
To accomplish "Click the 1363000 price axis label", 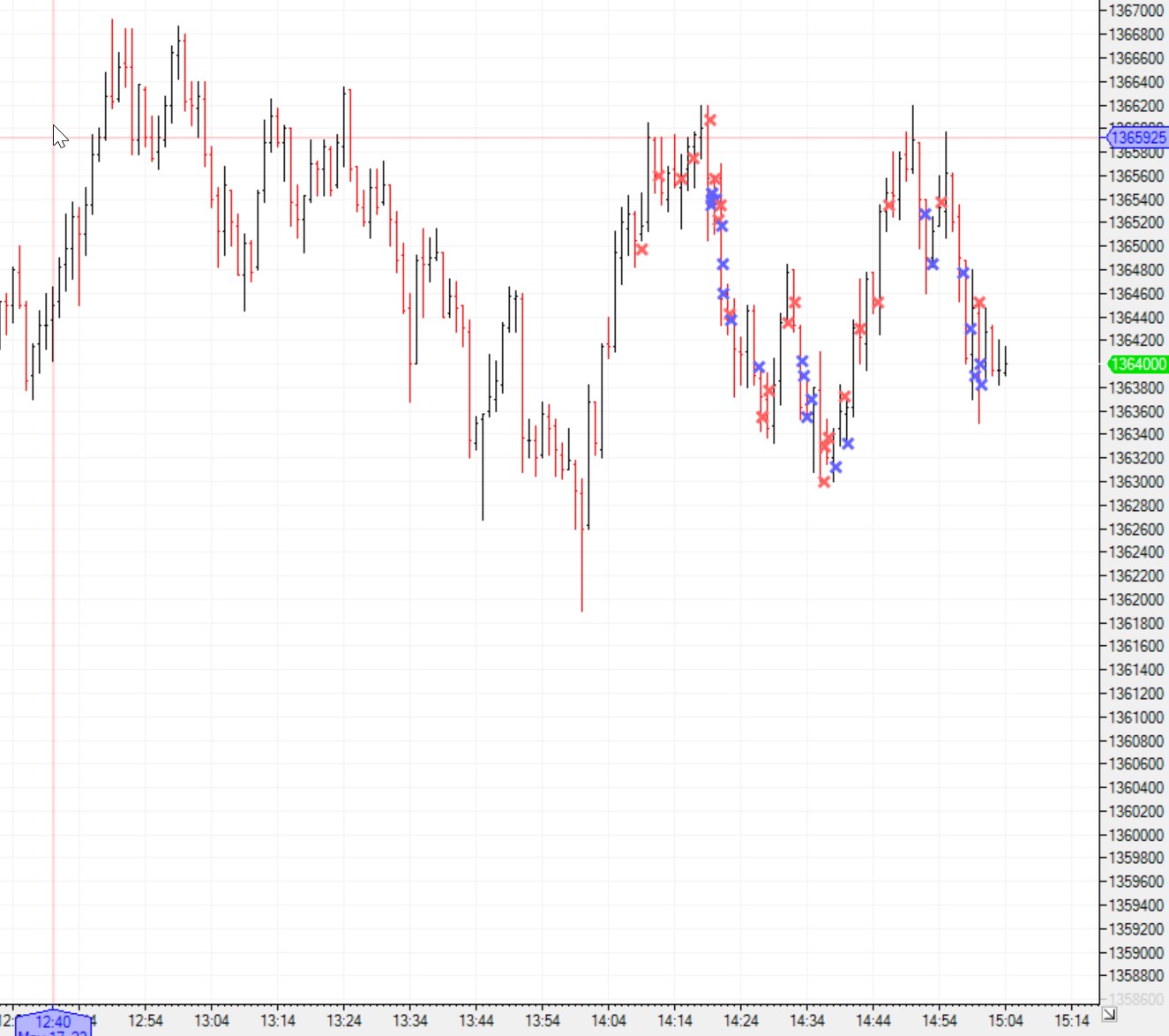I will pos(1136,482).
